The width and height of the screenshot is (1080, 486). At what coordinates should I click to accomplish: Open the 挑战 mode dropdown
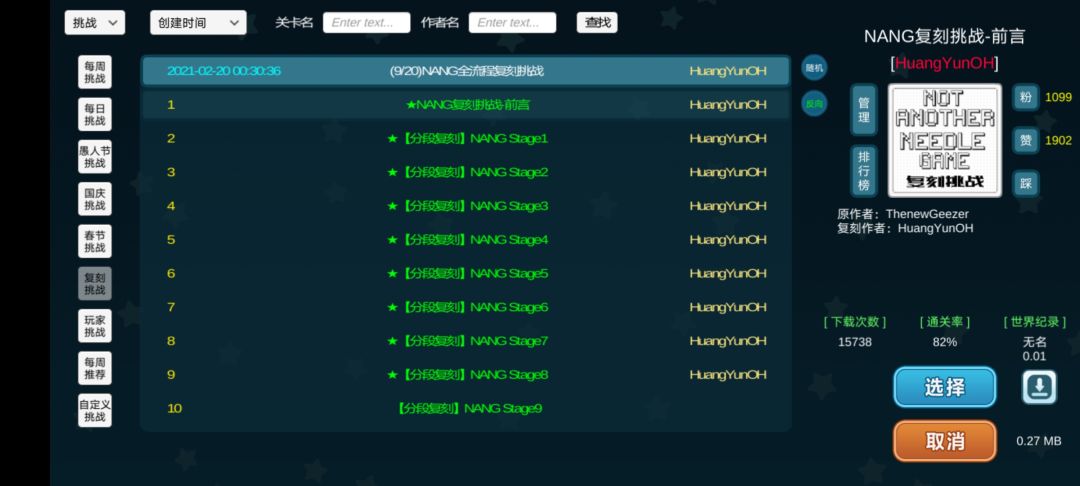point(95,23)
